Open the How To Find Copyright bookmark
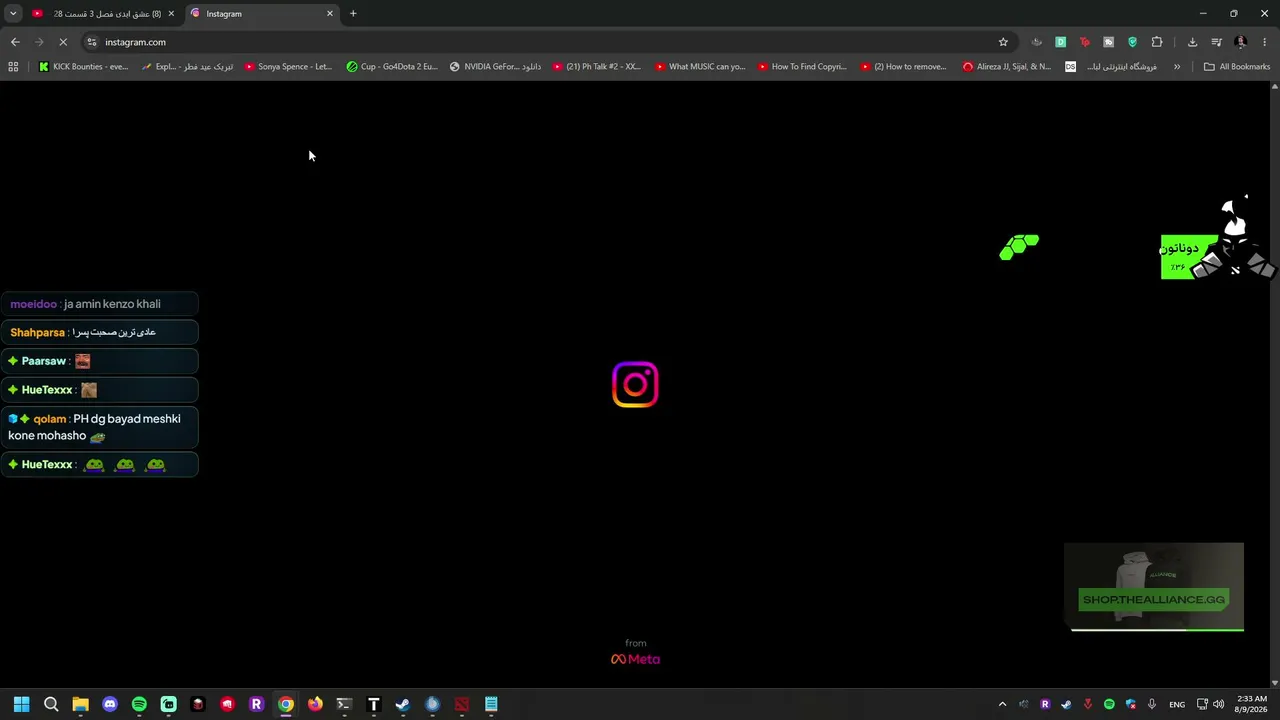1280x720 pixels. click(802, 67)
